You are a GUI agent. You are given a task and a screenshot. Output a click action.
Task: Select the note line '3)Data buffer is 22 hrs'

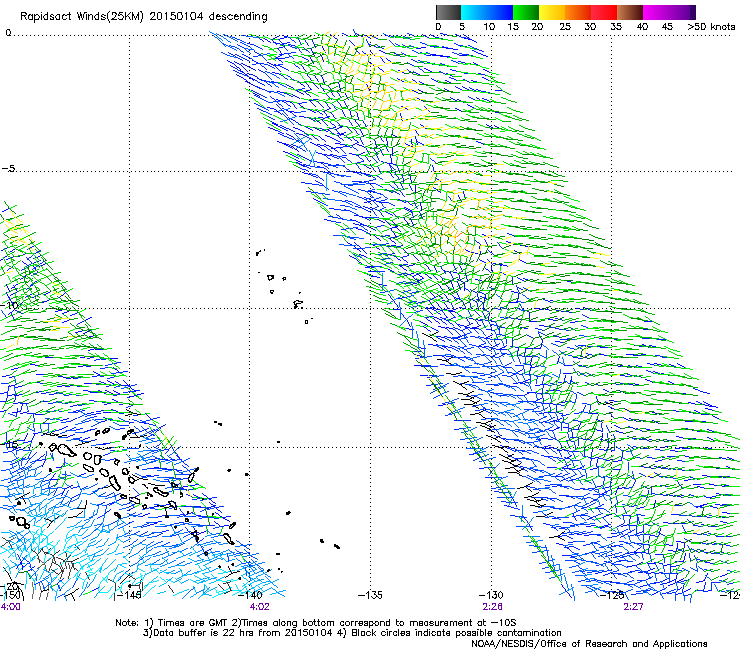tap(352, 633)
